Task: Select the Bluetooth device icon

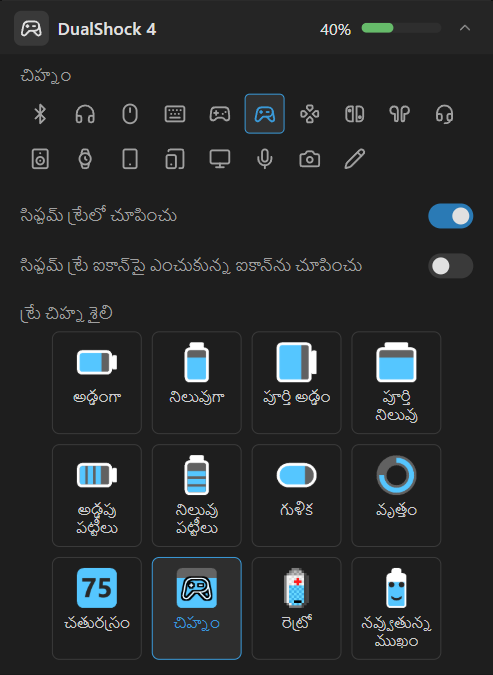Action: (x=40, y=114)
